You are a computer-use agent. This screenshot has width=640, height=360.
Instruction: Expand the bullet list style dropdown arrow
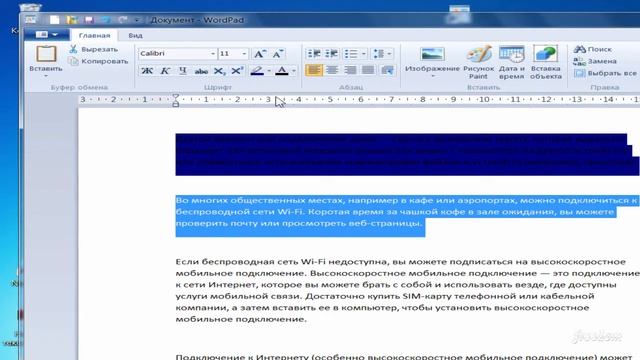click(363, 53)
